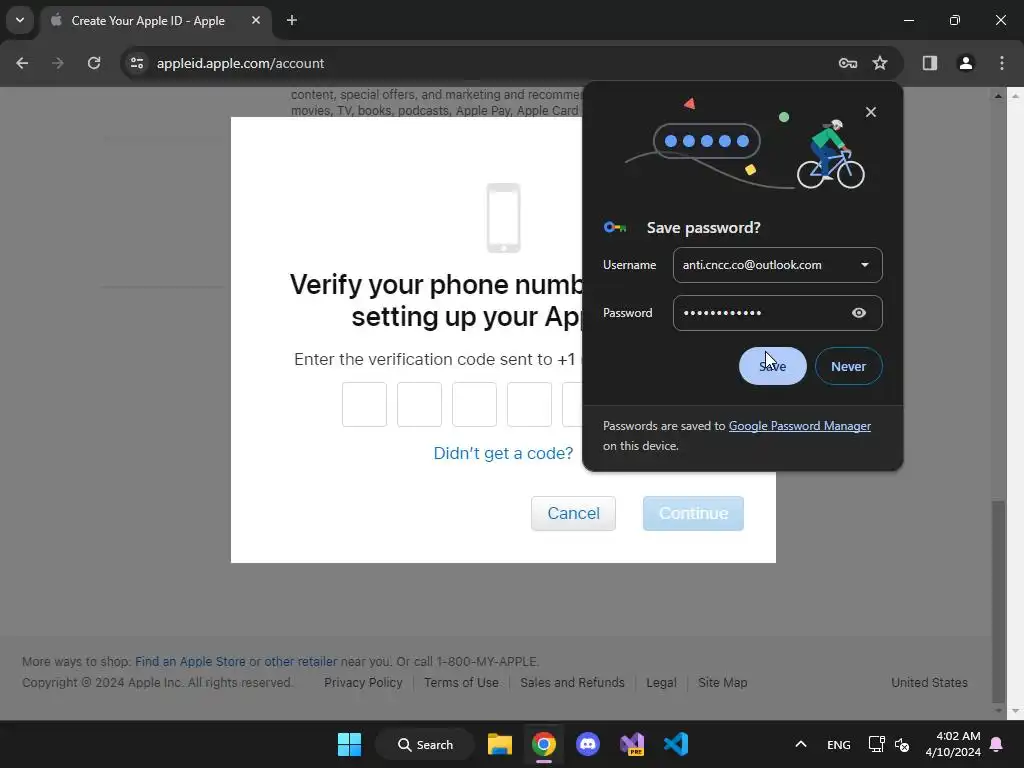1024x768 pixels.
Task: Click the taskbar Search box
Action: [425, 744]
